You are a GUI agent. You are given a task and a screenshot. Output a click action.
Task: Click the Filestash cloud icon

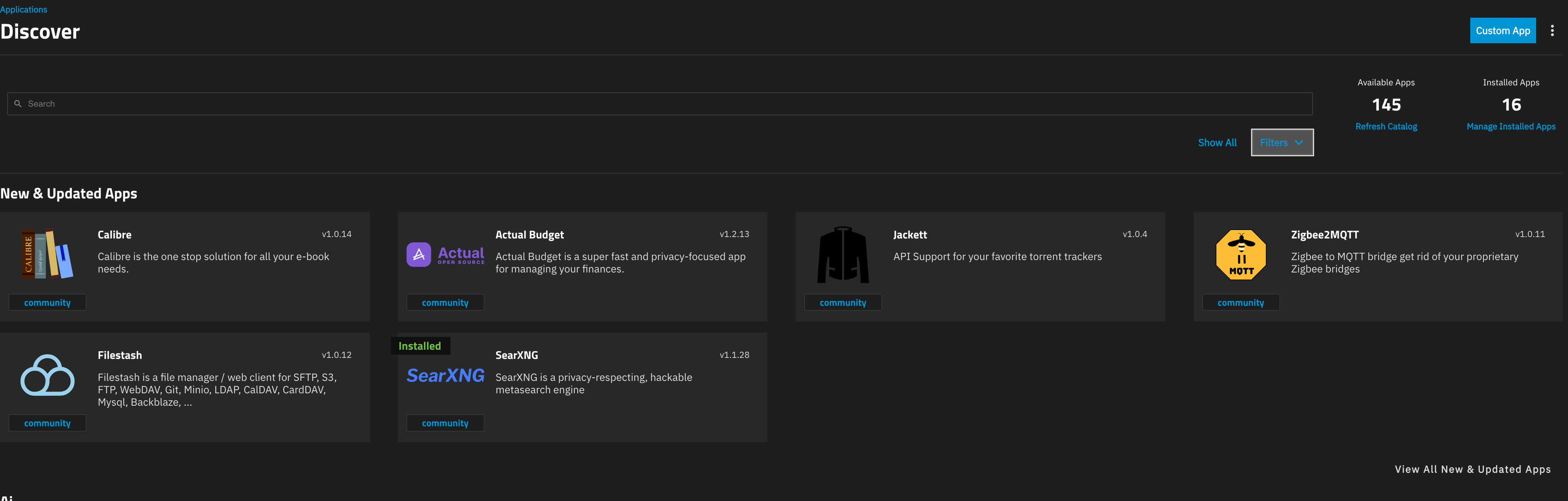coord(47,375)
